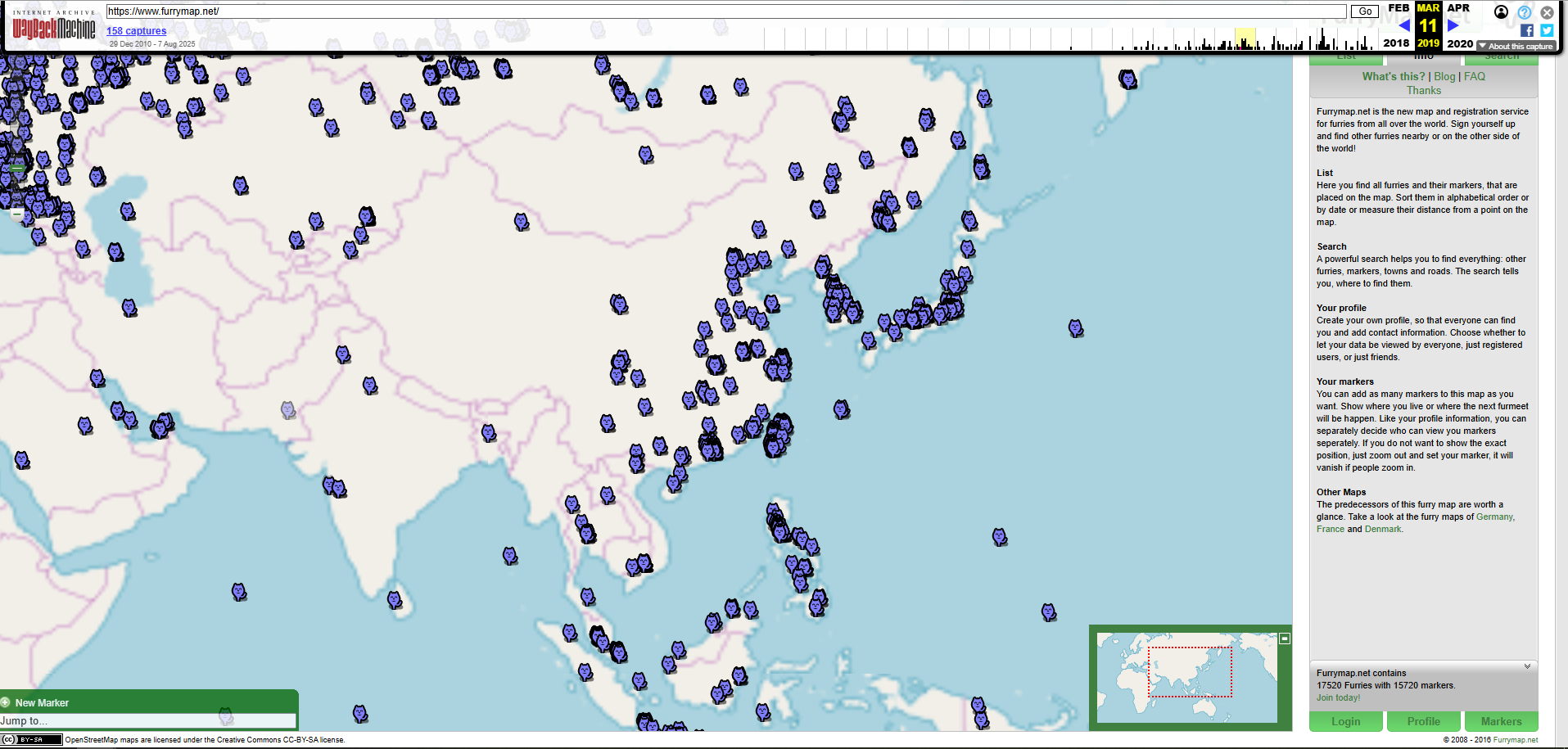Click the Creative Commons BY-SA badge

pyautogui.click(x=31, y=740)
